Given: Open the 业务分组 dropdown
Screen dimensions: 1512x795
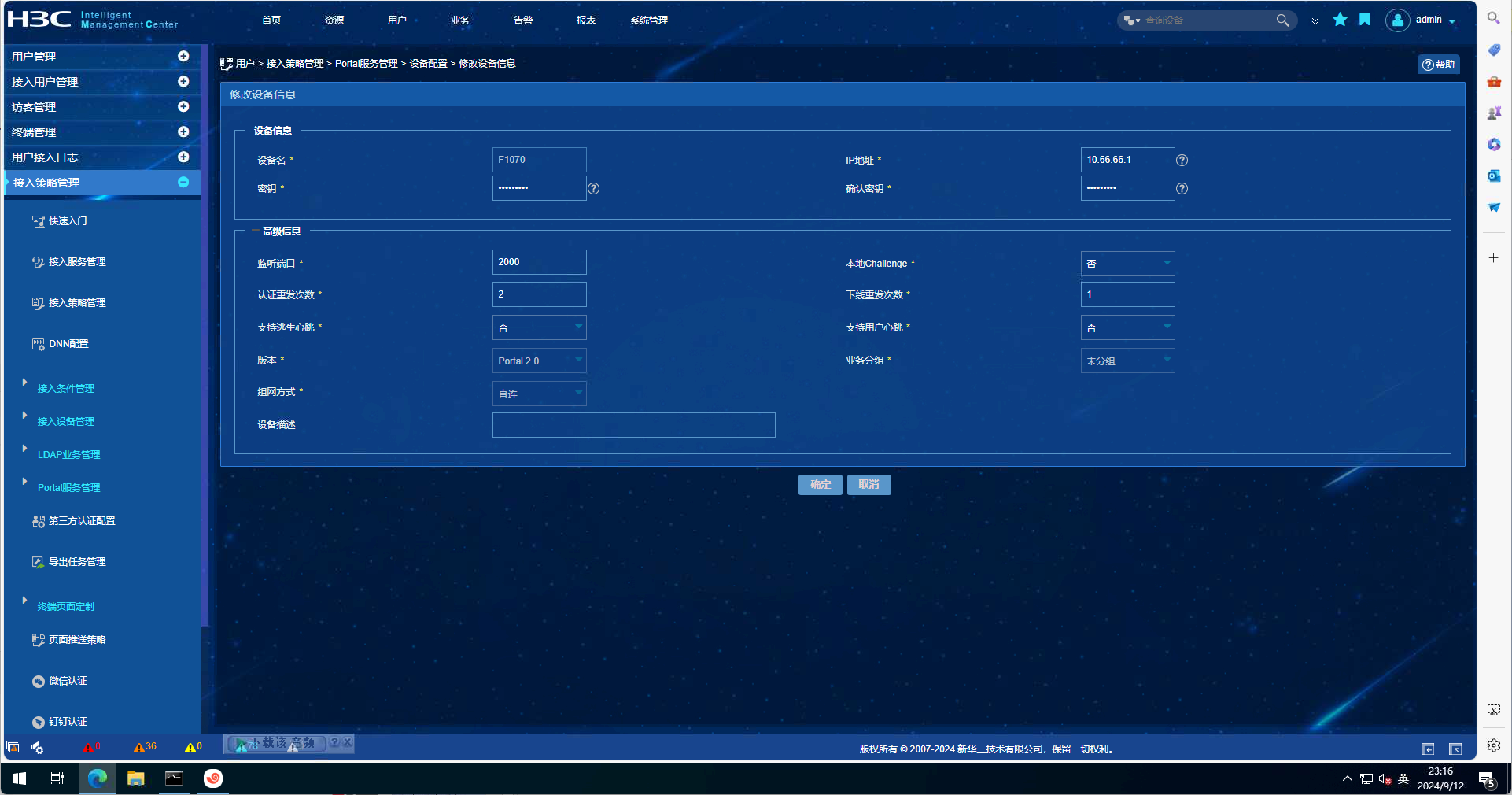Looking at the screenshot, I should point(1127,361).
